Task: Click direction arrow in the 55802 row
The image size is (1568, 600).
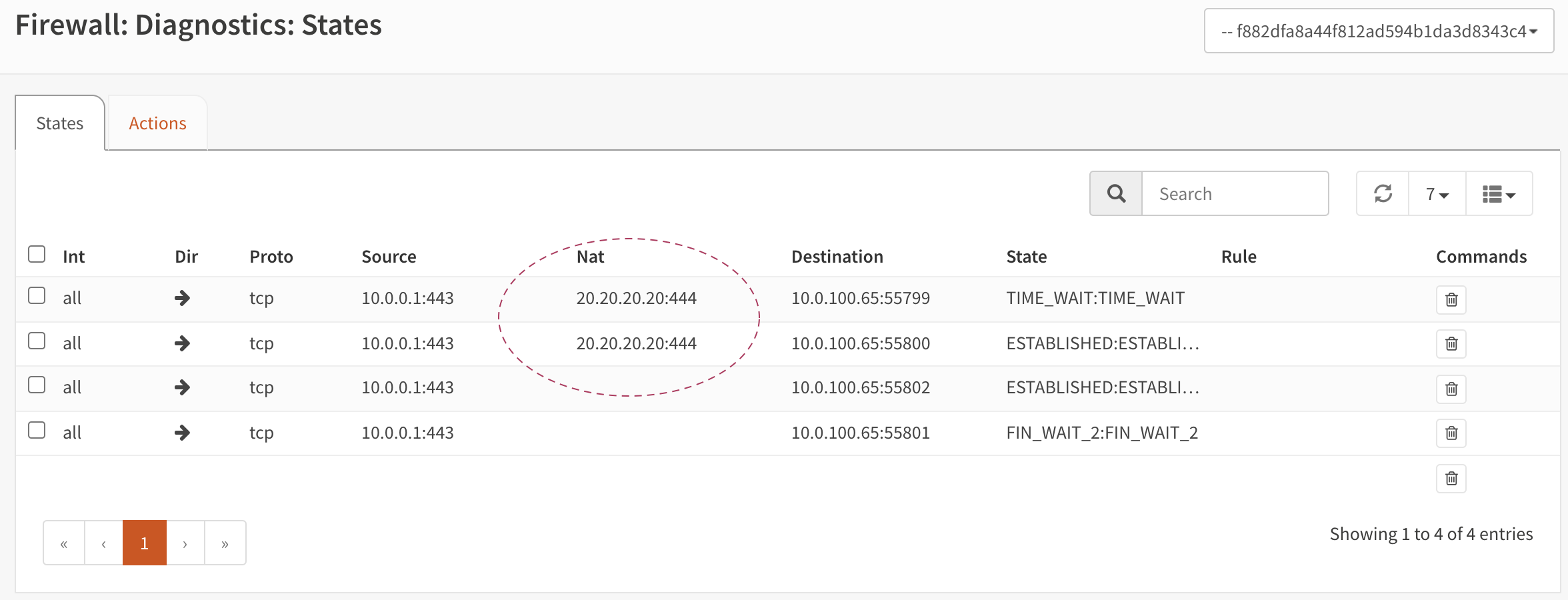Action: [182, 387]
